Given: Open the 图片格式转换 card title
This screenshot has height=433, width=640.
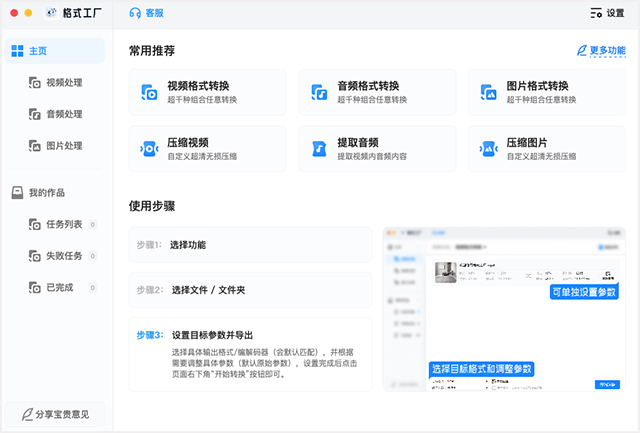Looking at the screenshot, I should point(538,86).
